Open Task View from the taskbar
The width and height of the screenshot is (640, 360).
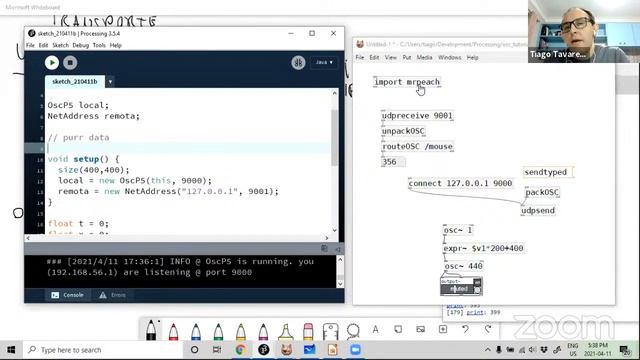tap(217, 350)
